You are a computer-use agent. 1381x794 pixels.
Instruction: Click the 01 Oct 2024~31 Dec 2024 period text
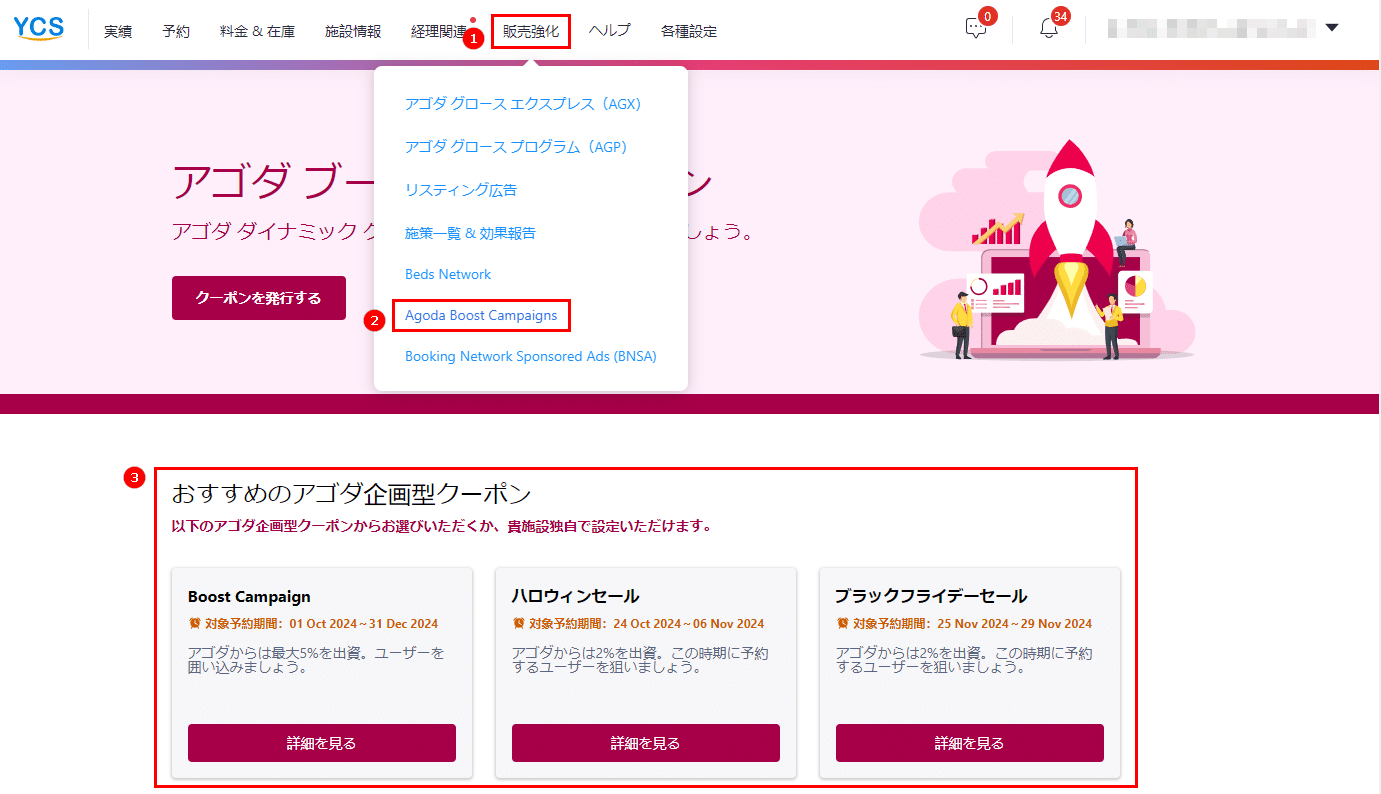tap(364, 624)
